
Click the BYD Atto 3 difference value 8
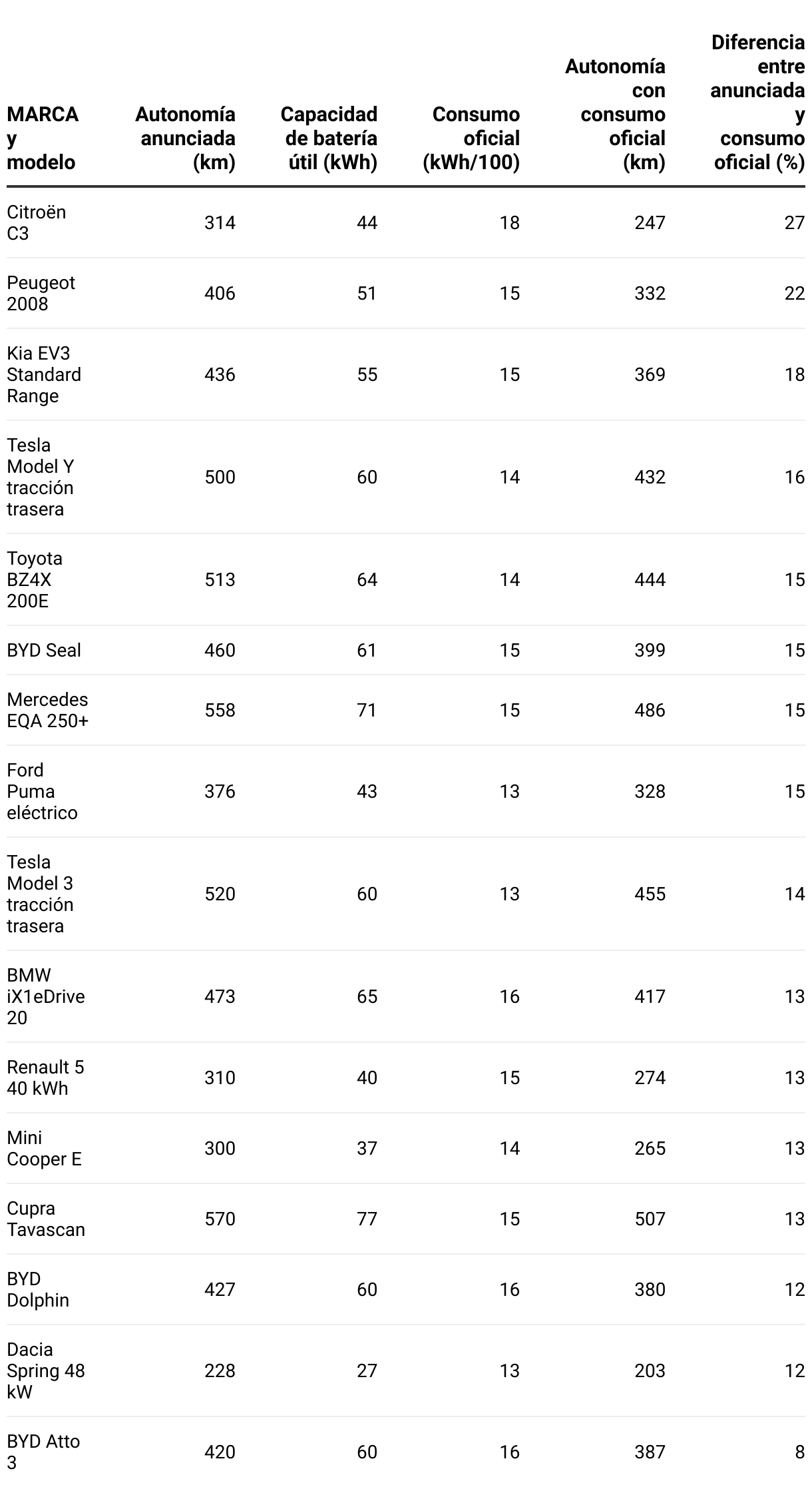[x=800, y=1452]
